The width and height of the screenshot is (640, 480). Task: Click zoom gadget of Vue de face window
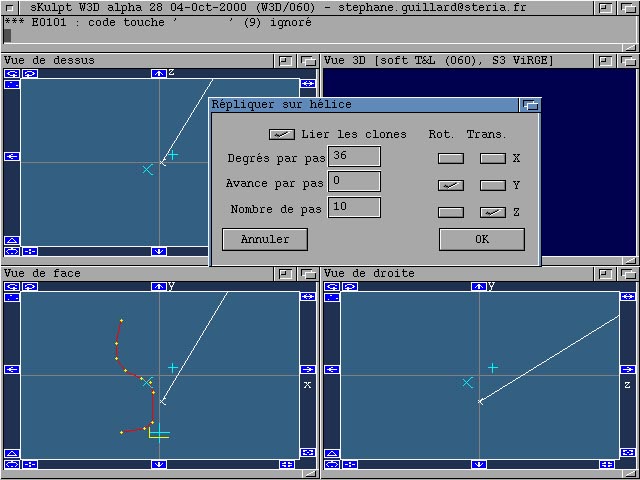285,274
